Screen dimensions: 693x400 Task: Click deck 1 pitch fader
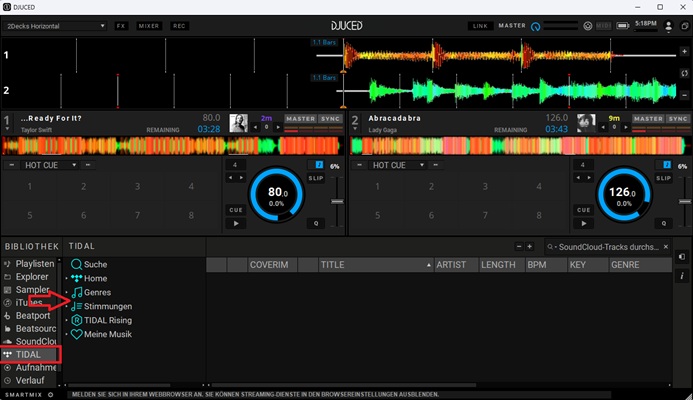coord(337,202)
